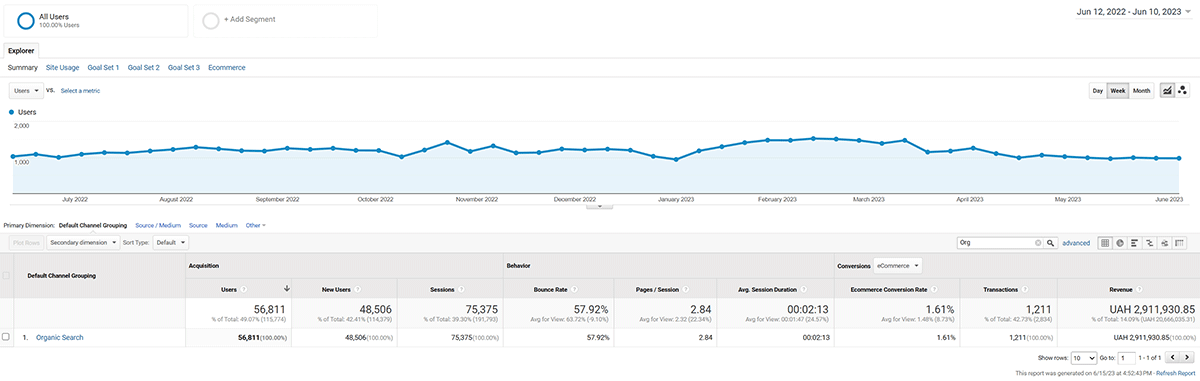Clear the Org search filter
This screenshot has height=381, width=1200.
coord(1038,243)
